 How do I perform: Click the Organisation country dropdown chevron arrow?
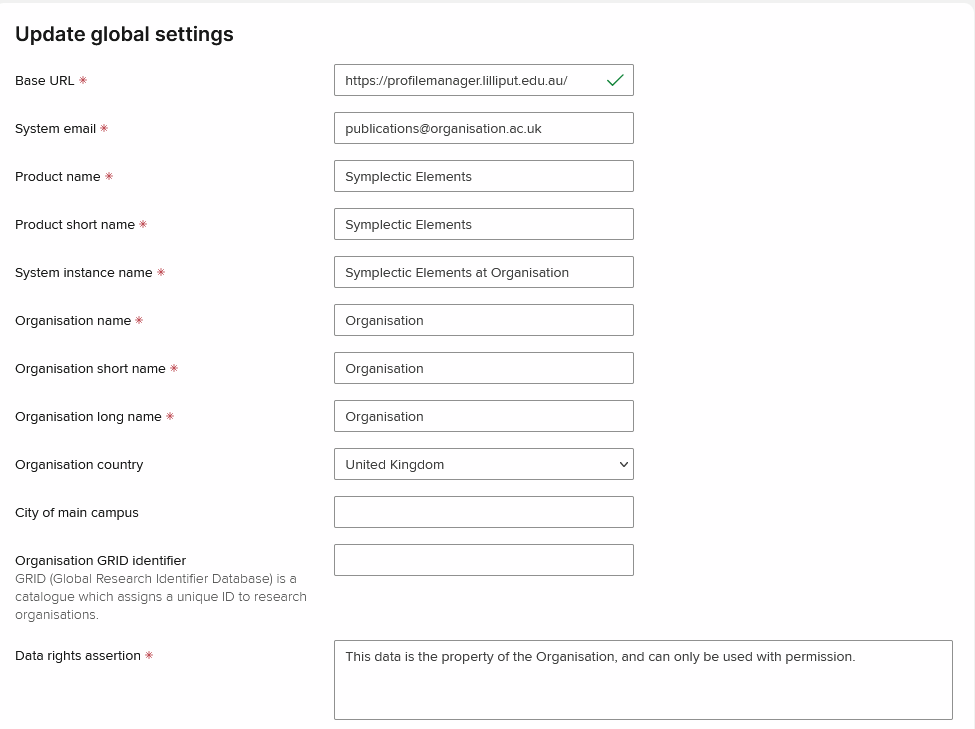(624, 464)
